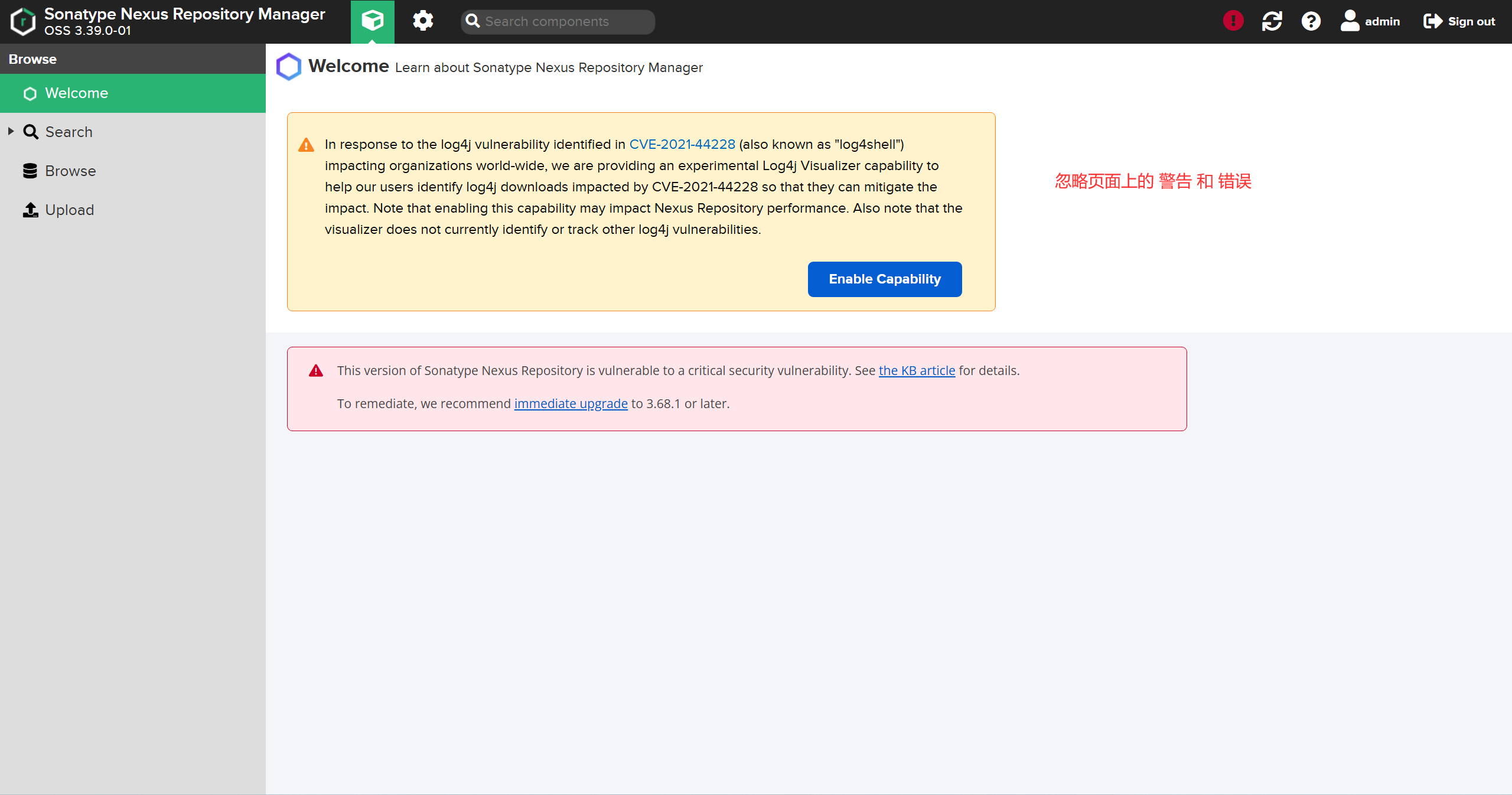Open the KB article link
This screenshot has width=1512, height=795.
(917, 371)
